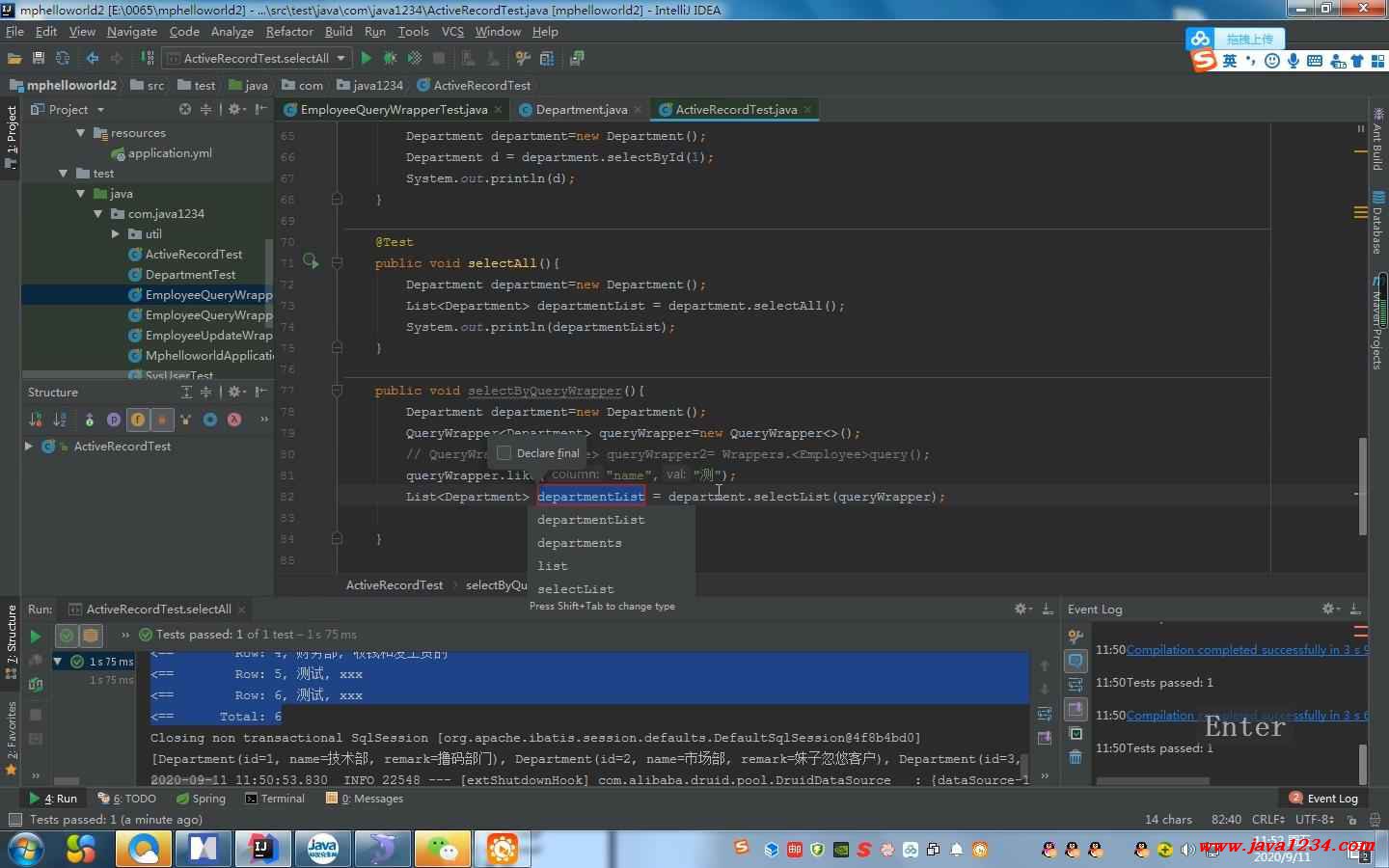Rerun tests with green play in Run panel
The height and width of the screenshot is (868, 1389).
click(36, 637)
